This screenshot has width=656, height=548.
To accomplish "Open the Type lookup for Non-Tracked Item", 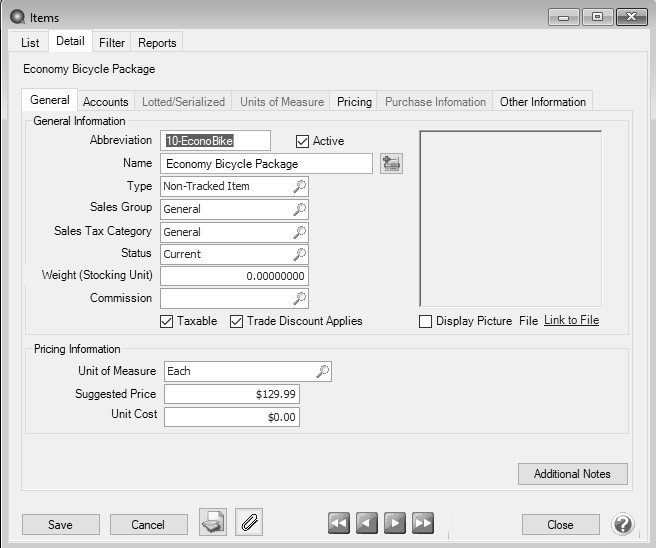I will click(x=299, y=186).
